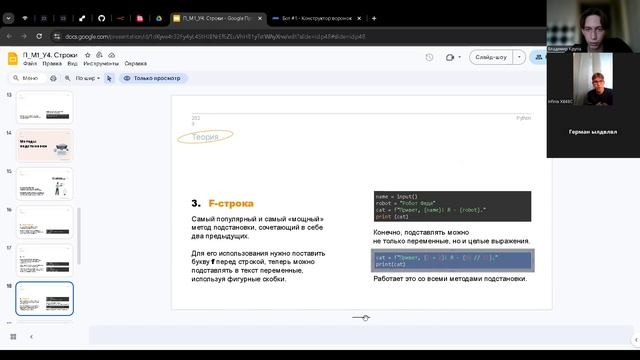The image size is (640, 360).
Task: Select slide 17 thumbnail
Action: click(x=44, y=260)
